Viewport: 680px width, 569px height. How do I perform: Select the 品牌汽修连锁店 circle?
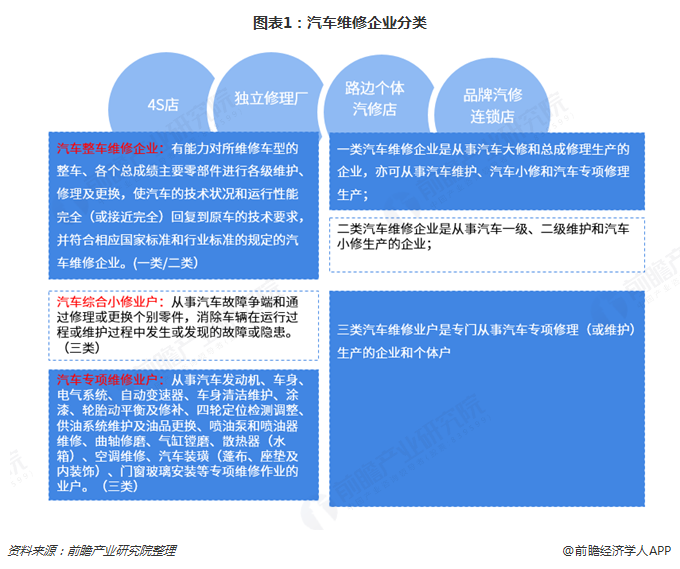[x=492, y=96]
